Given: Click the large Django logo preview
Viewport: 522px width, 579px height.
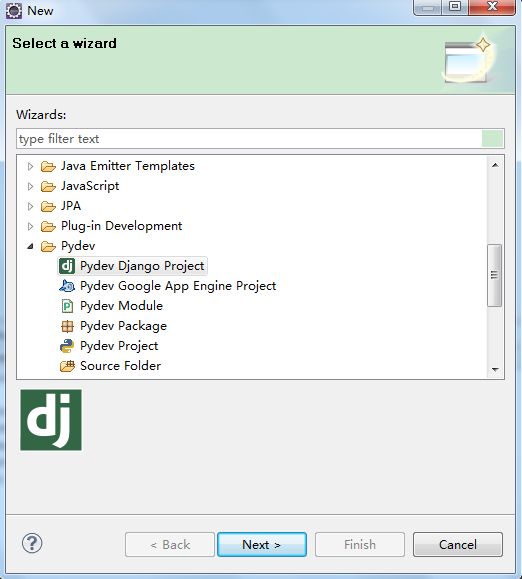Looking at the screenshot, I should coord(51,420).
